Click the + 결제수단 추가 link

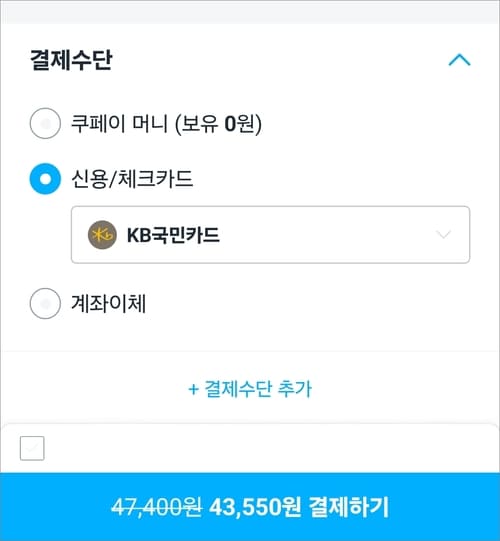tap(250, 388)
